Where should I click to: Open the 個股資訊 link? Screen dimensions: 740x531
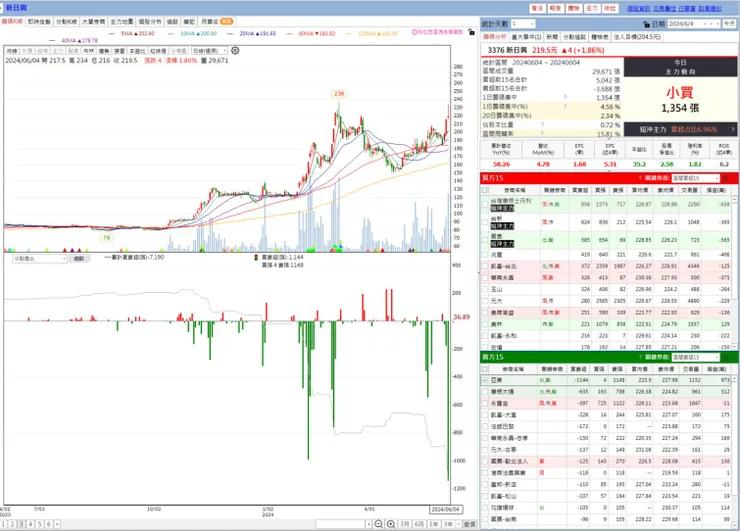[x=639, y=8]
